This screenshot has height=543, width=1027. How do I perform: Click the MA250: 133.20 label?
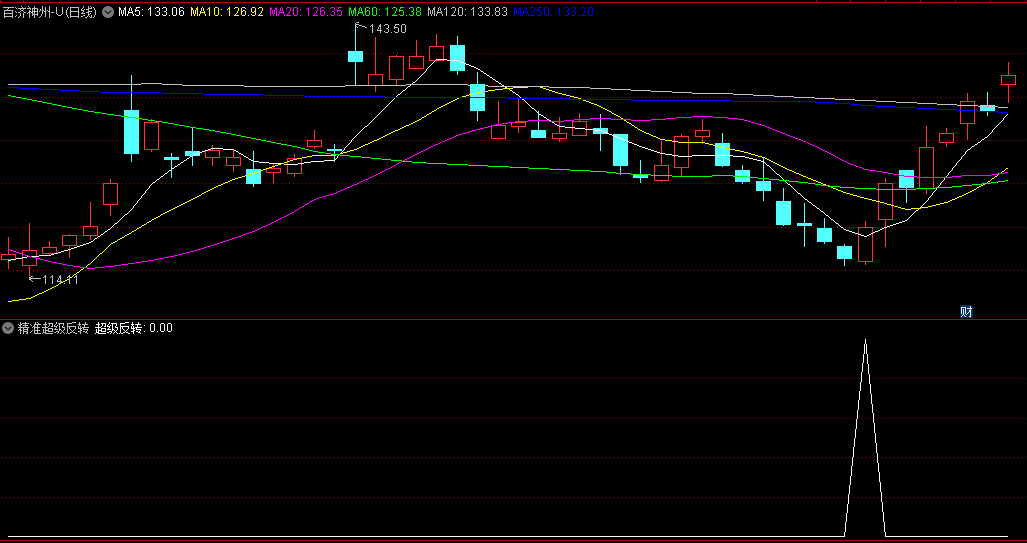(553, 12)
